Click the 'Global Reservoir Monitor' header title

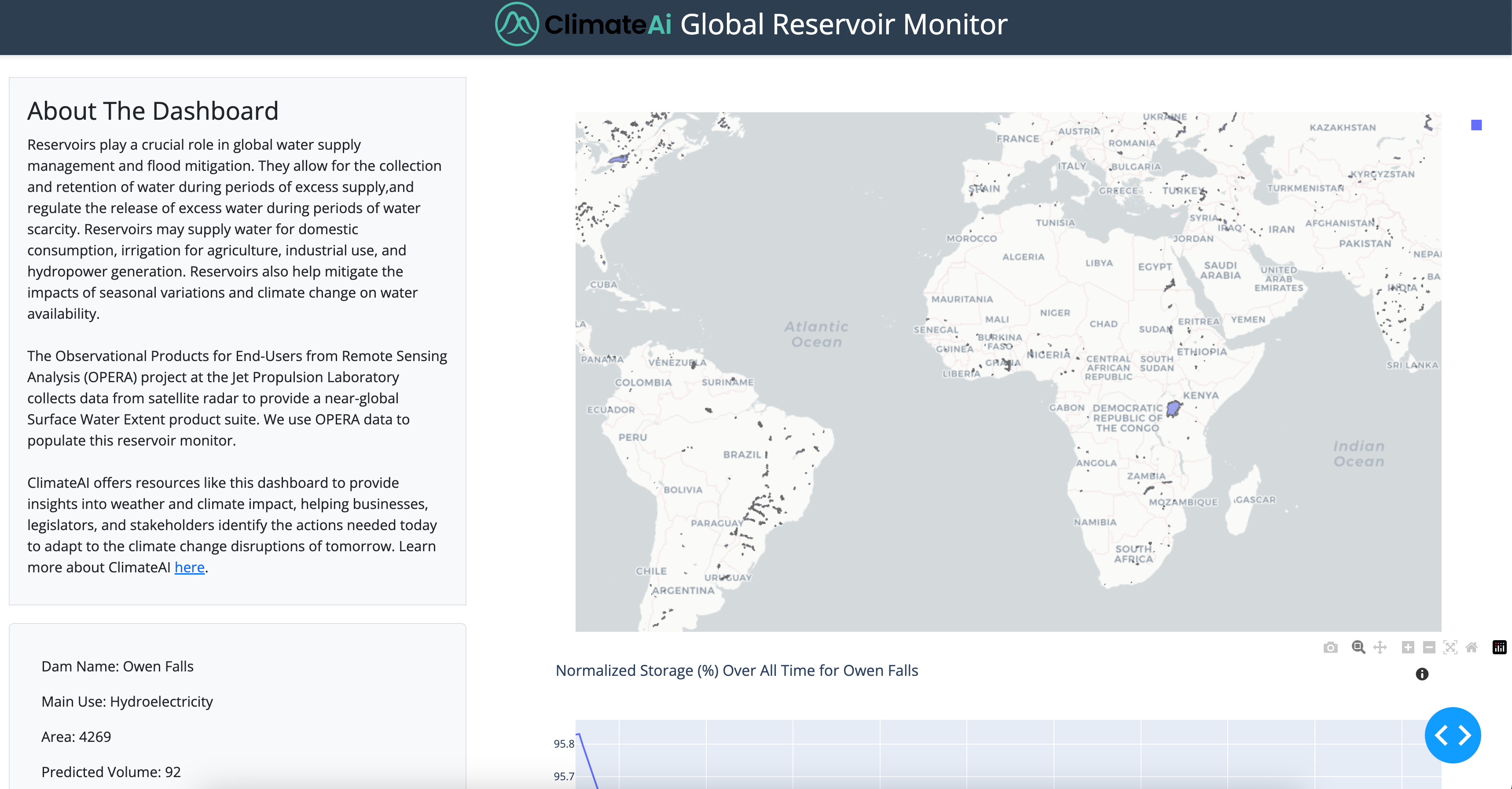pyautogui.click(x=844, y=24)
